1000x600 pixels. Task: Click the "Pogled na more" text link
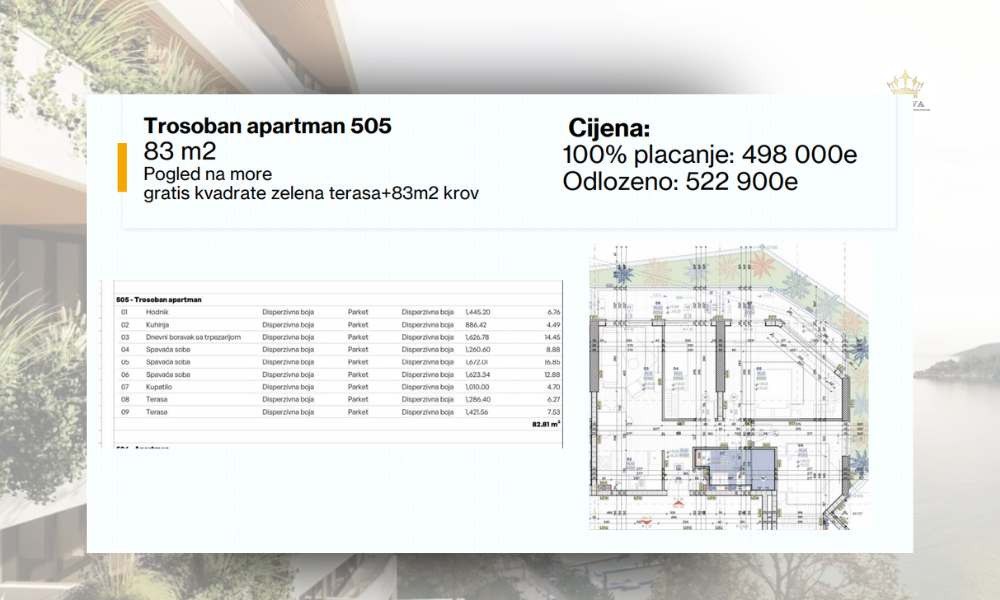[x=208, y=173]
